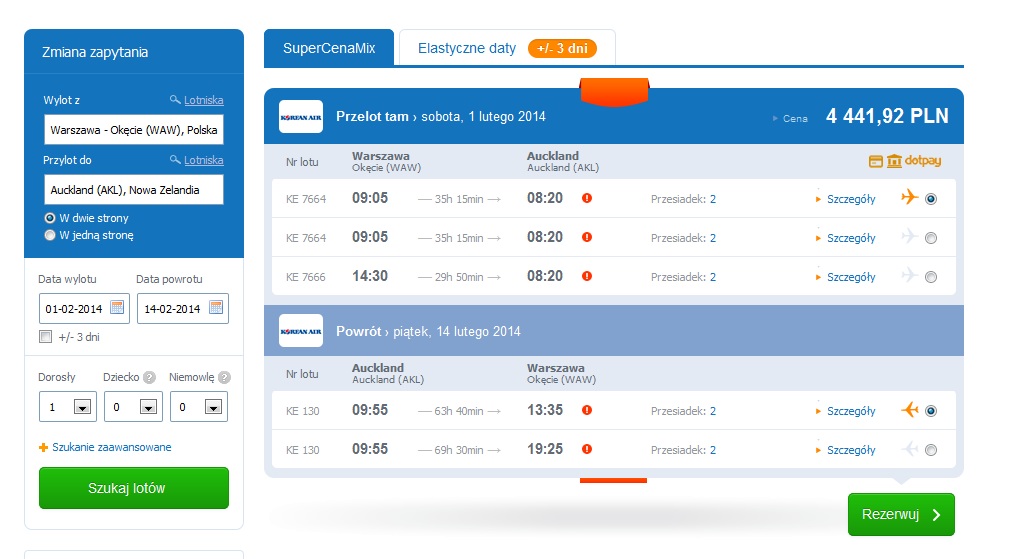Expand Szczegóły for the 13:35 return flight
This screenshot has width=1019, height=559.
[851, 411]
